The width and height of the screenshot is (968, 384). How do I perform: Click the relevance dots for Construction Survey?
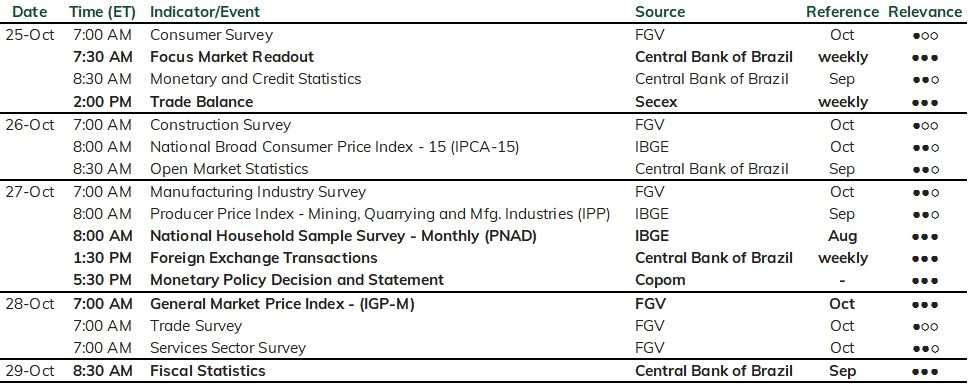pos(925,125)
